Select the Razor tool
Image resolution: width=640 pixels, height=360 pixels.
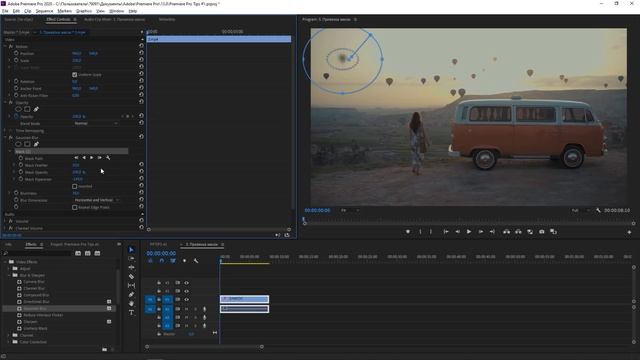pyautogui.click(x=131, y=276)
